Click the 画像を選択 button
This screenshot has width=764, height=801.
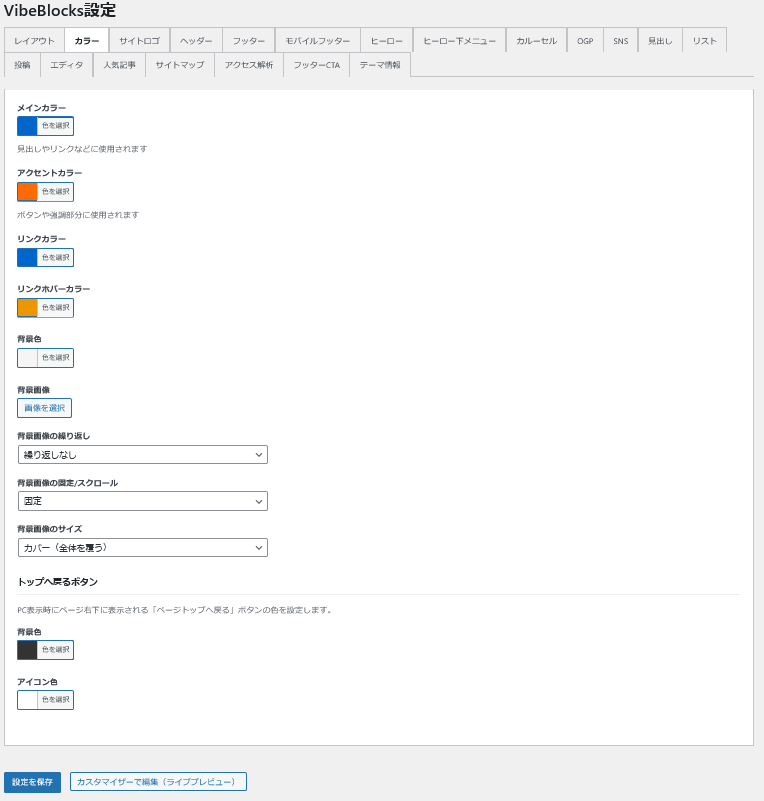(x=44, y=408)
